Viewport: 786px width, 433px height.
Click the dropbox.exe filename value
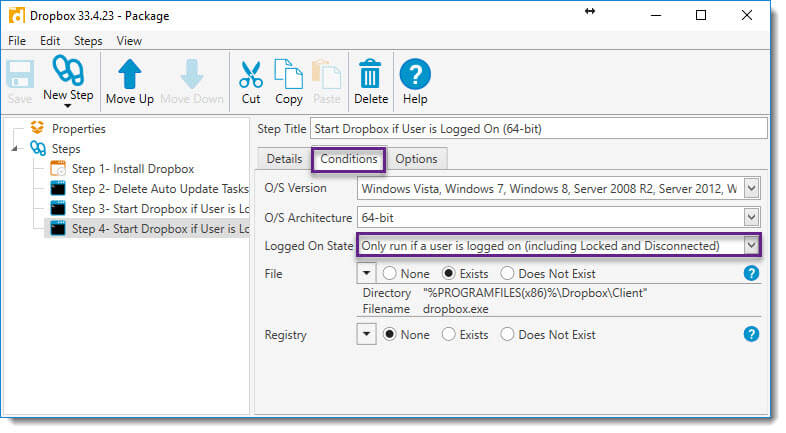[x=456, y=309]
